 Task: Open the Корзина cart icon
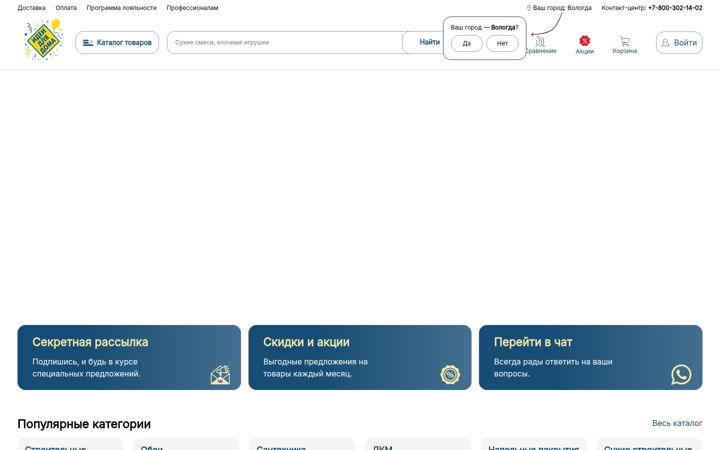(624, 45)
